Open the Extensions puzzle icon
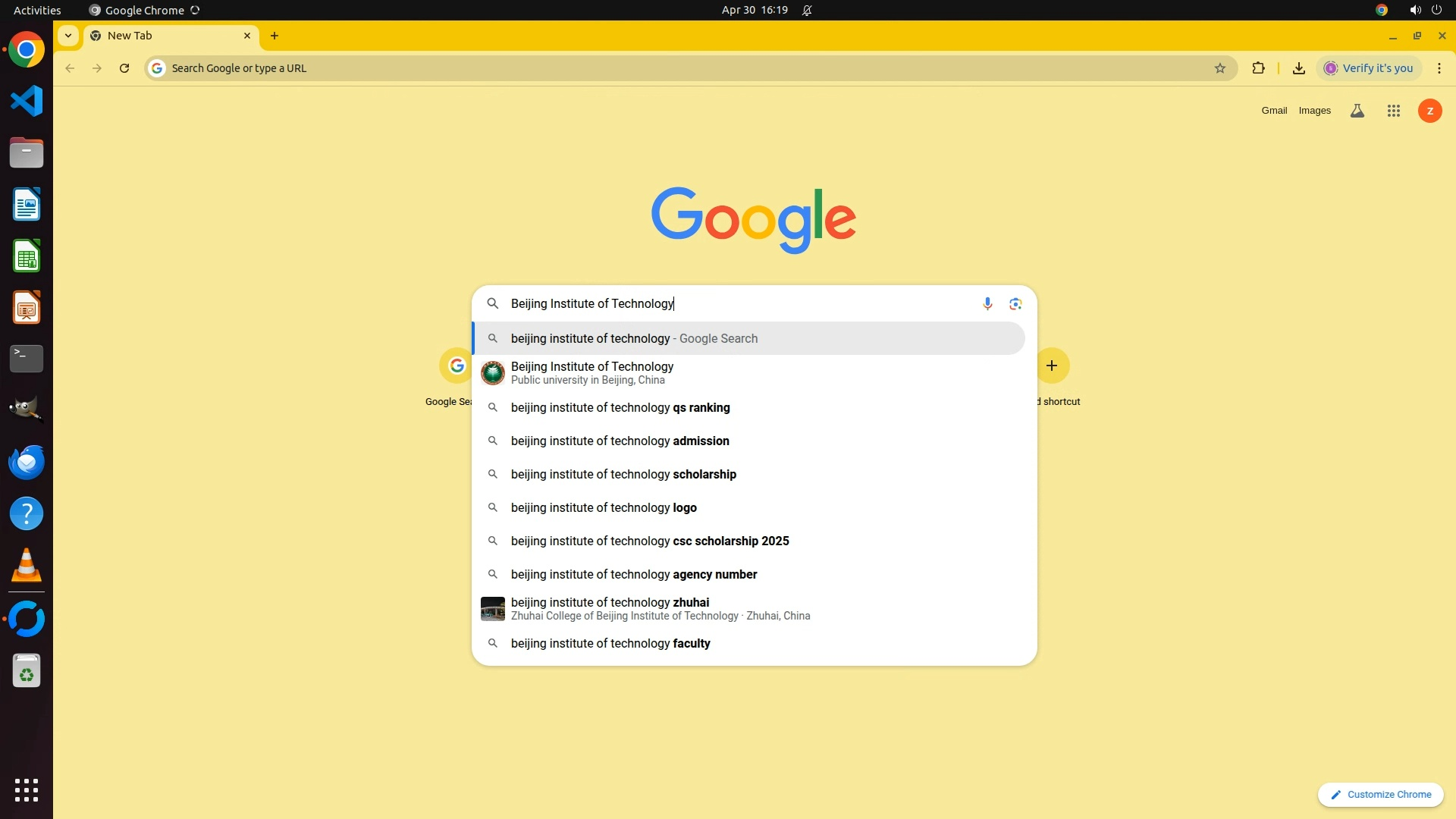Screen dimensions: 1456x819 pyautogui.click(x=1258, y=68)
